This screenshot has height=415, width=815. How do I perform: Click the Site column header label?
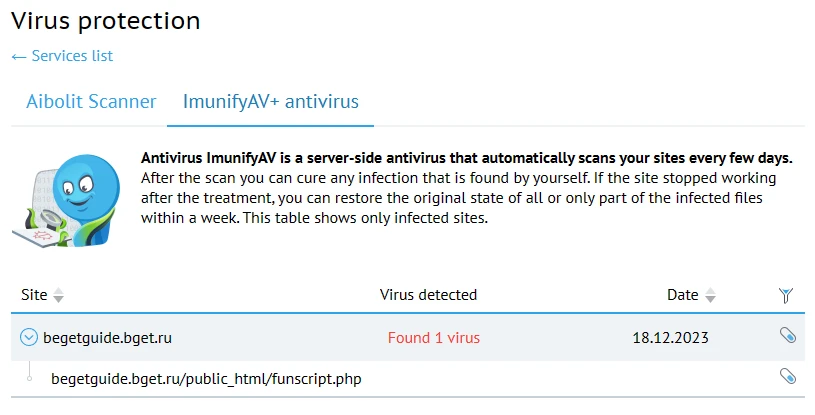tap(34, 295)
